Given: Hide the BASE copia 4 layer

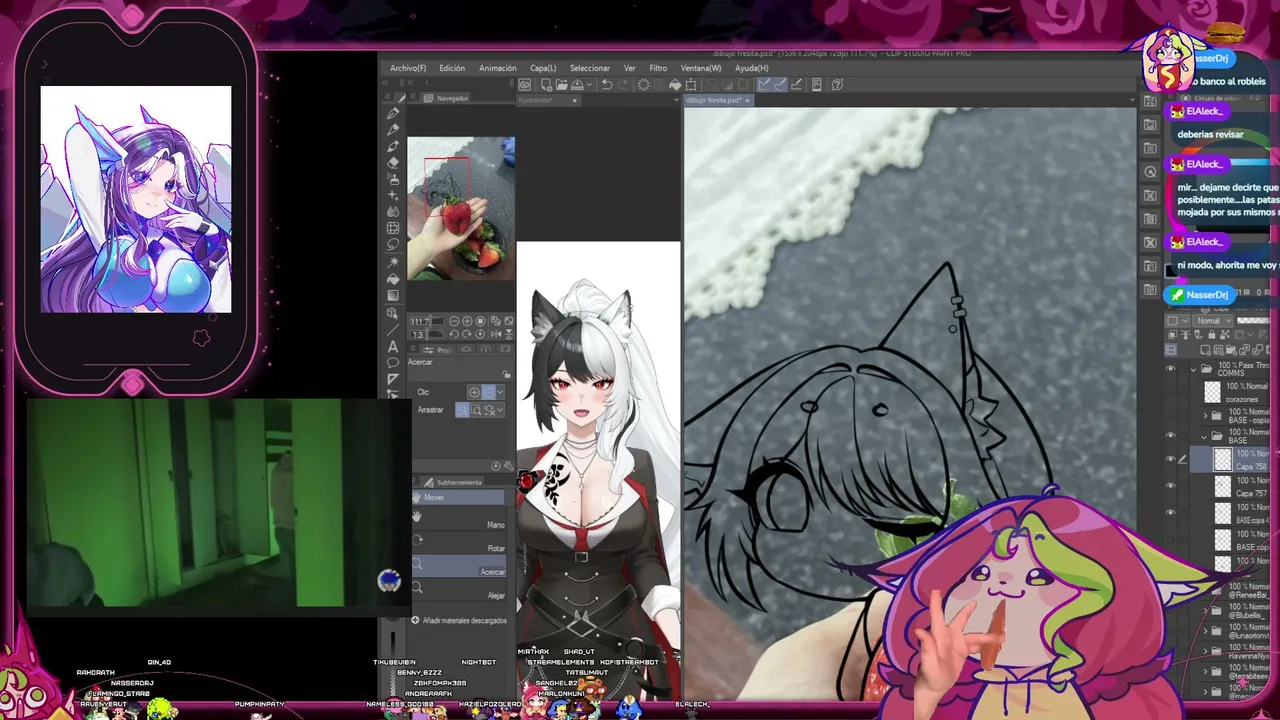Looking at the screenshot, I should pos(1170,514).
